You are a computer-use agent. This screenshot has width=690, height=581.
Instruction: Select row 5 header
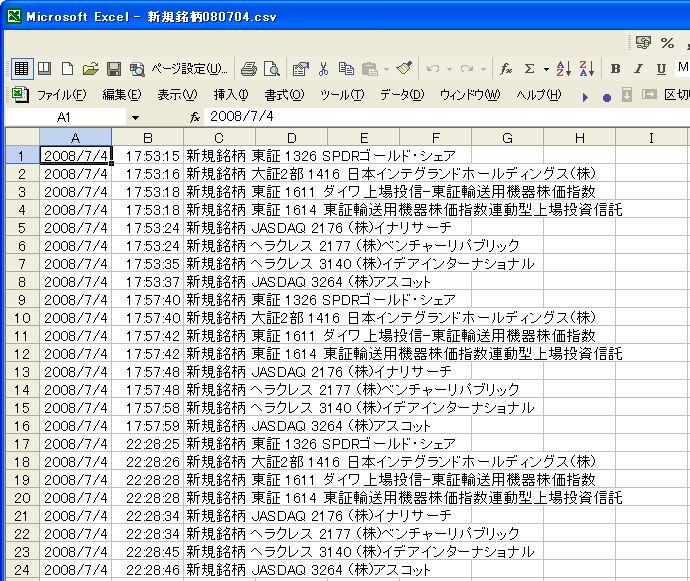coord(22,228)
